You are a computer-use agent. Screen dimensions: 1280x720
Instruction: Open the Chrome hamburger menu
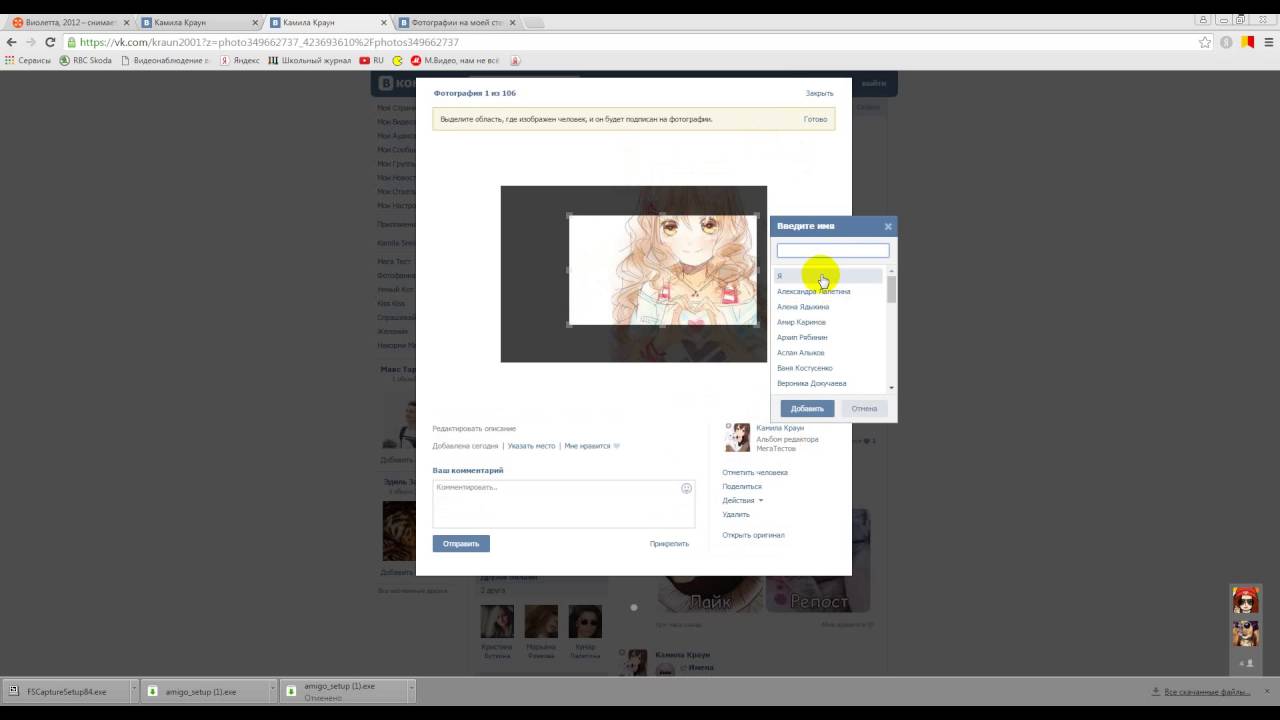(x=1268, y=42)
